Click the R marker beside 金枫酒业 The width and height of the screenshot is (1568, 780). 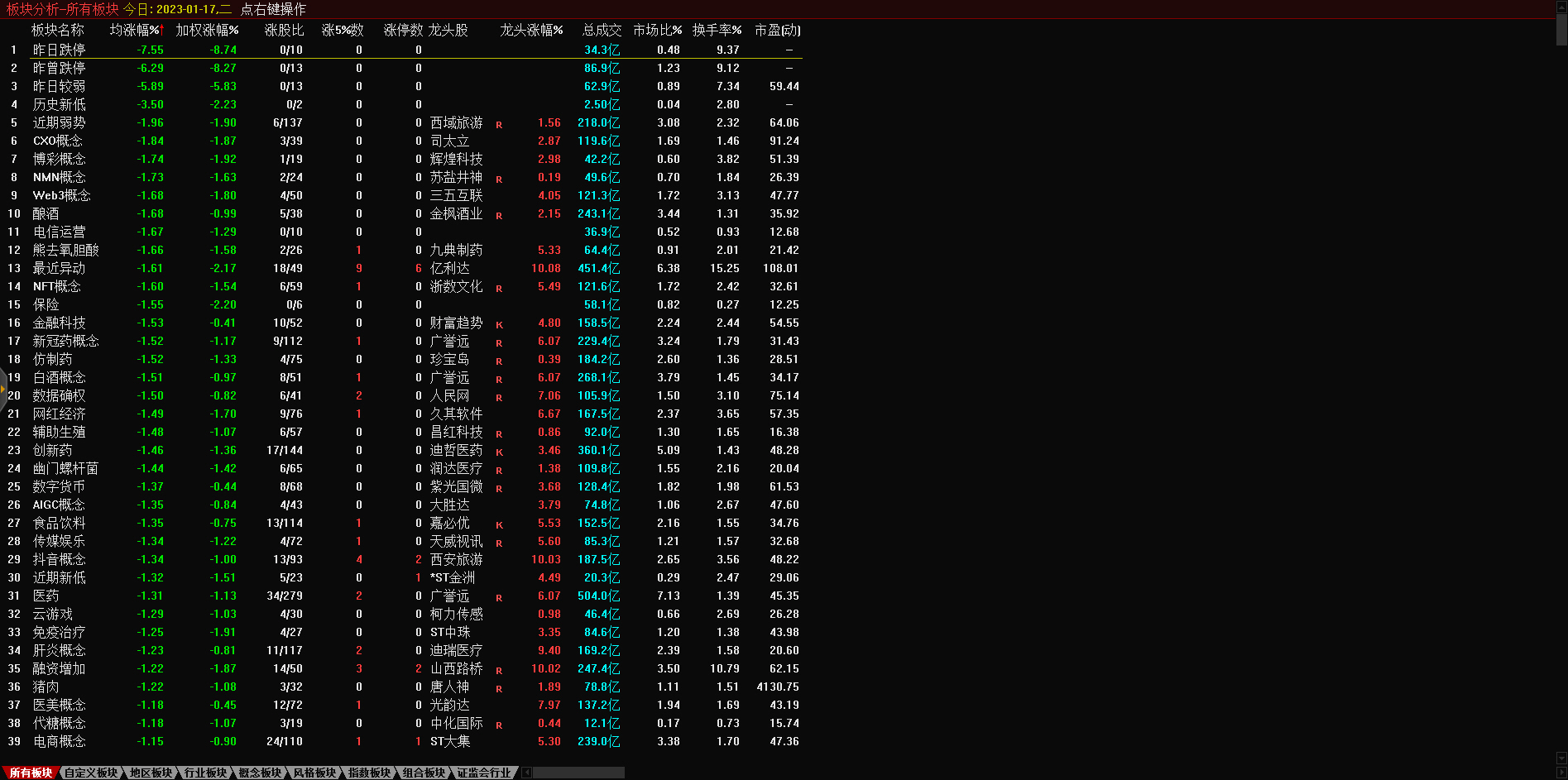click(x=499, y=216)
